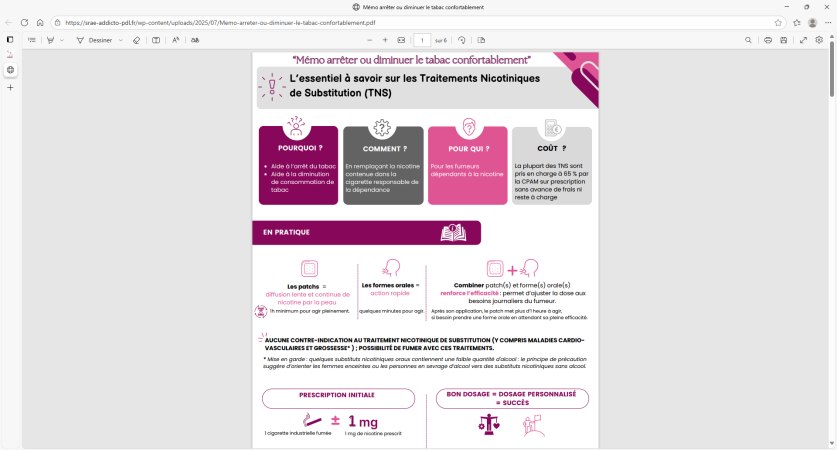The image size is (837, 450).
Task: Click the '1 mg' dosage text
Action: point(363,422)
